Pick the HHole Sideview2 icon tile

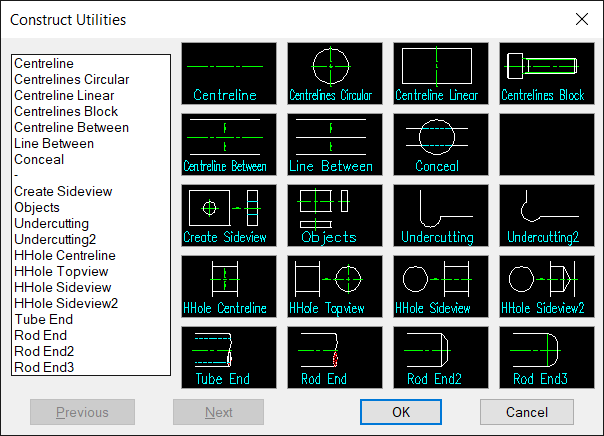[x=547, y=287]
